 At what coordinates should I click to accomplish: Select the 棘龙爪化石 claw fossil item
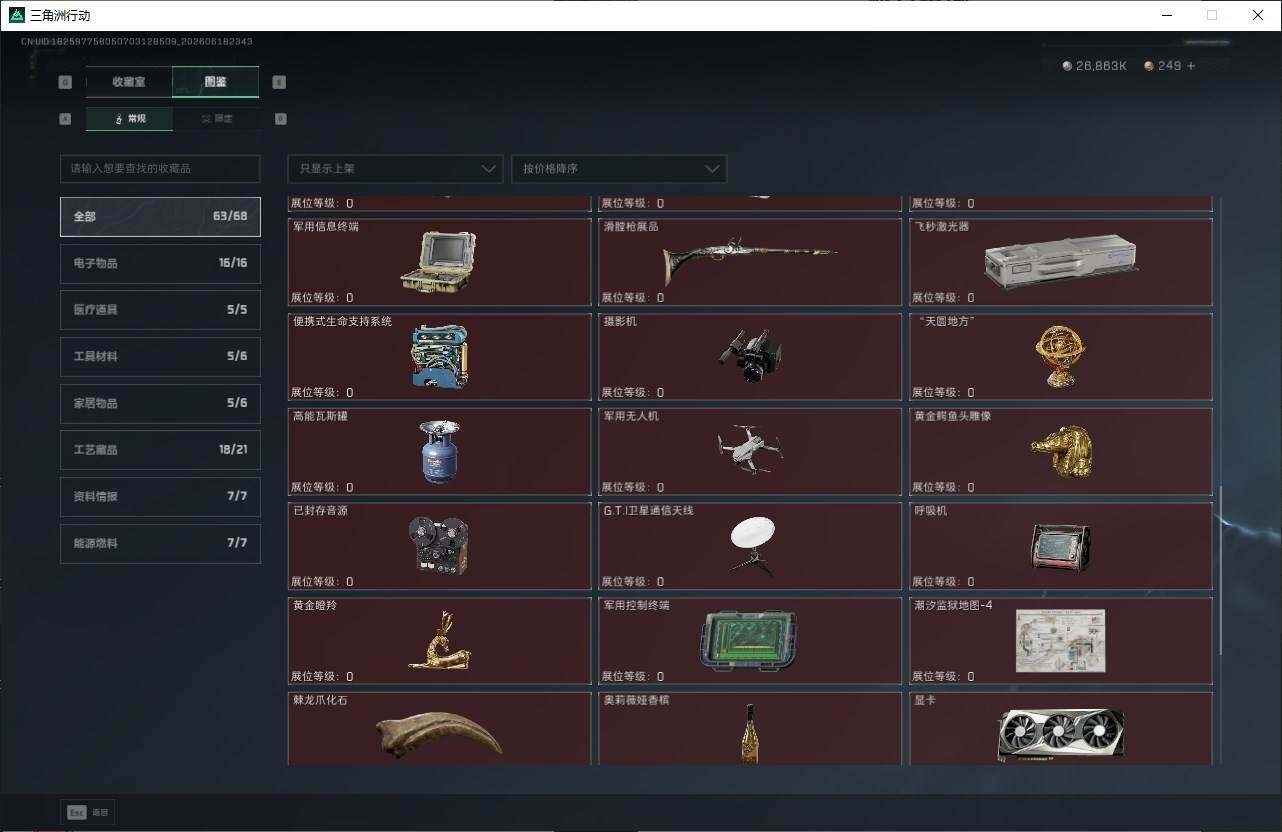coord(439,728)
